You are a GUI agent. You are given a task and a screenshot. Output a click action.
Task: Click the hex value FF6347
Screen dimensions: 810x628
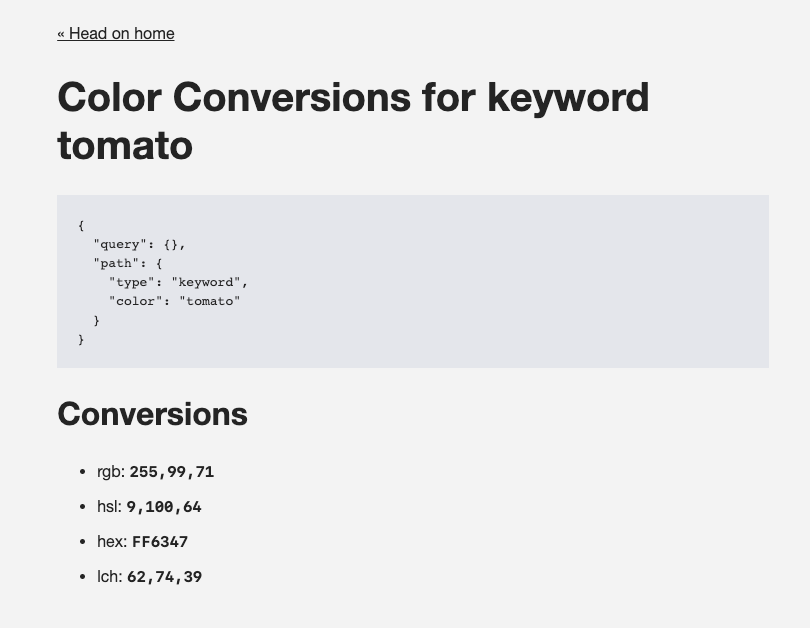coord(160,542)
